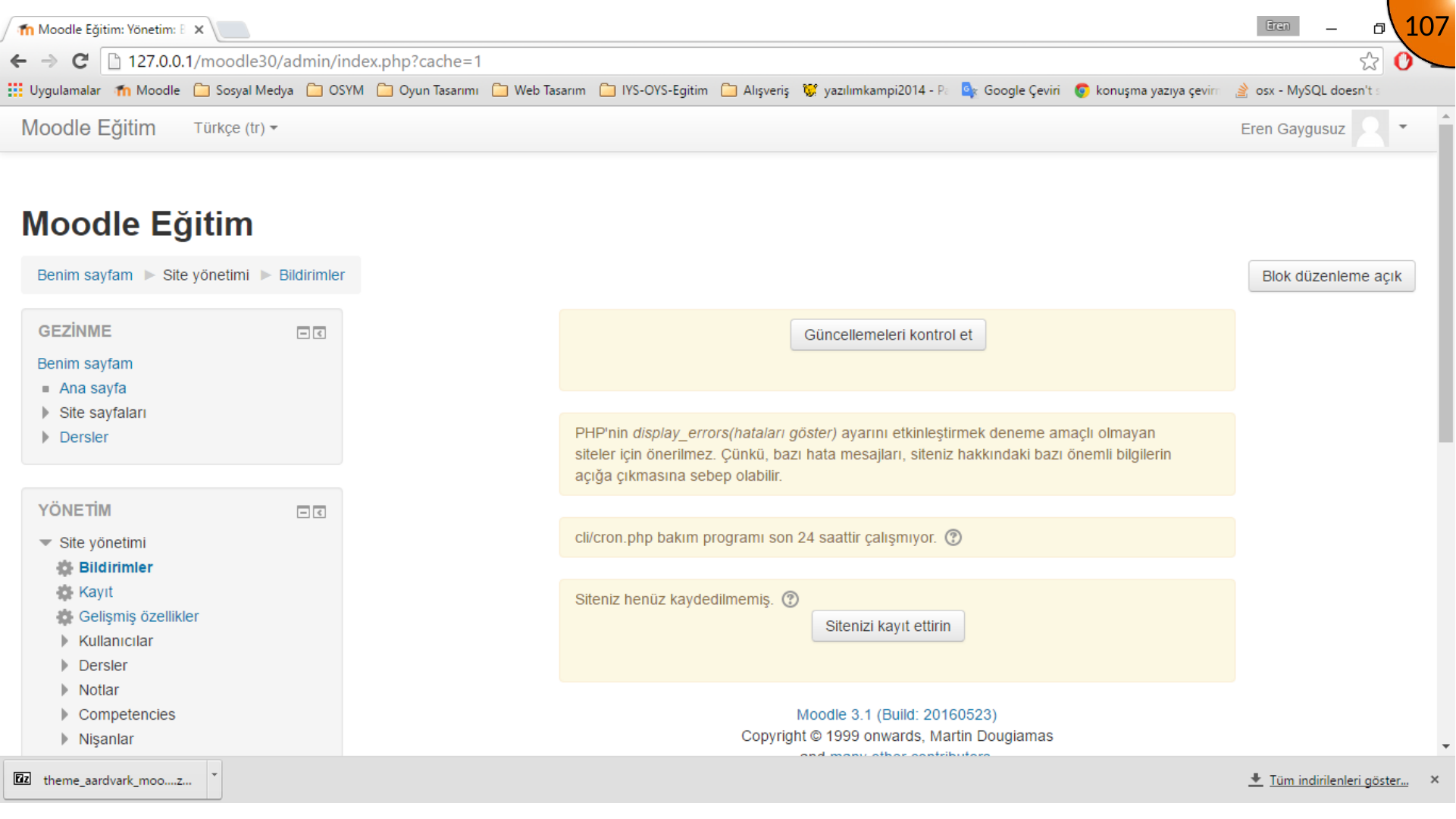Open the Alışveriş bookmark folder
Viewport: 1456px width, 819px height.
tap(756, 90)
